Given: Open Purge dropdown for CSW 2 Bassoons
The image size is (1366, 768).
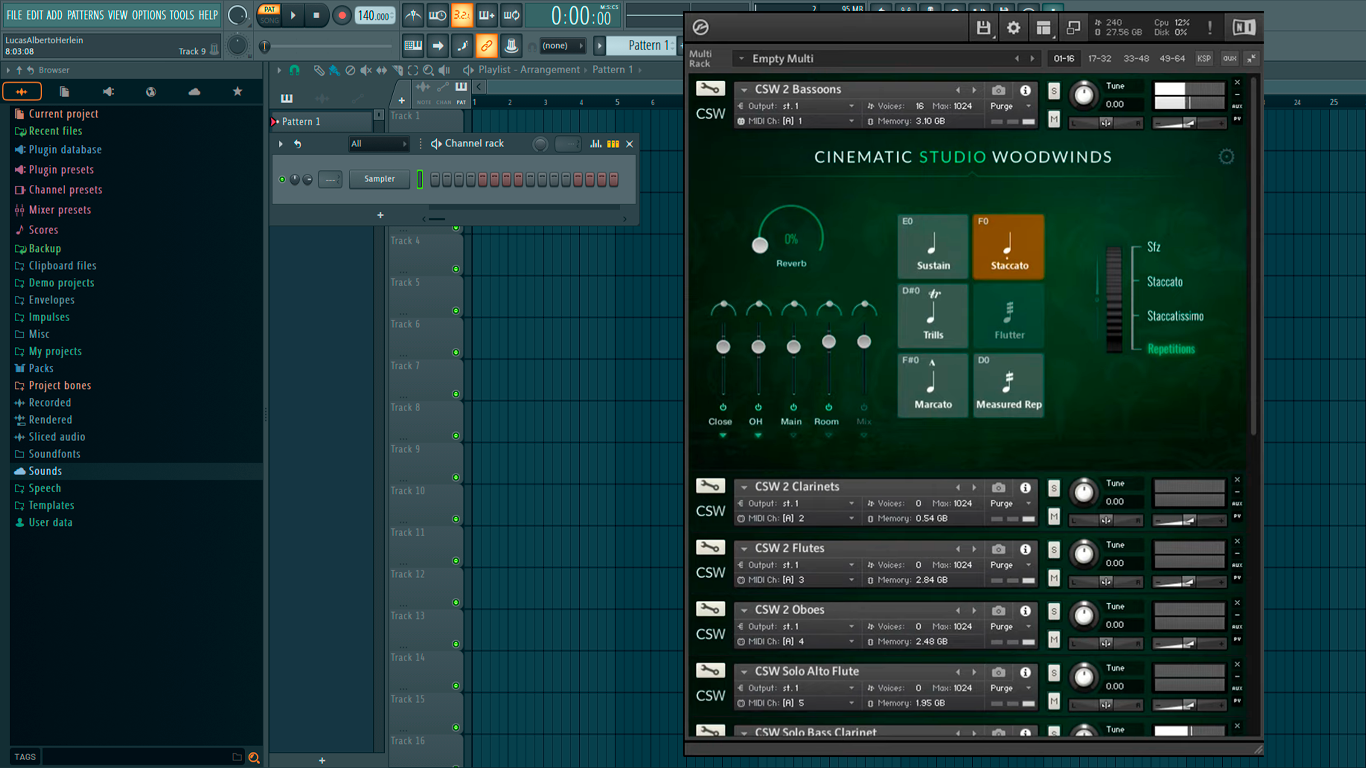Looking at the screenshot, I should coord(1011,106).
